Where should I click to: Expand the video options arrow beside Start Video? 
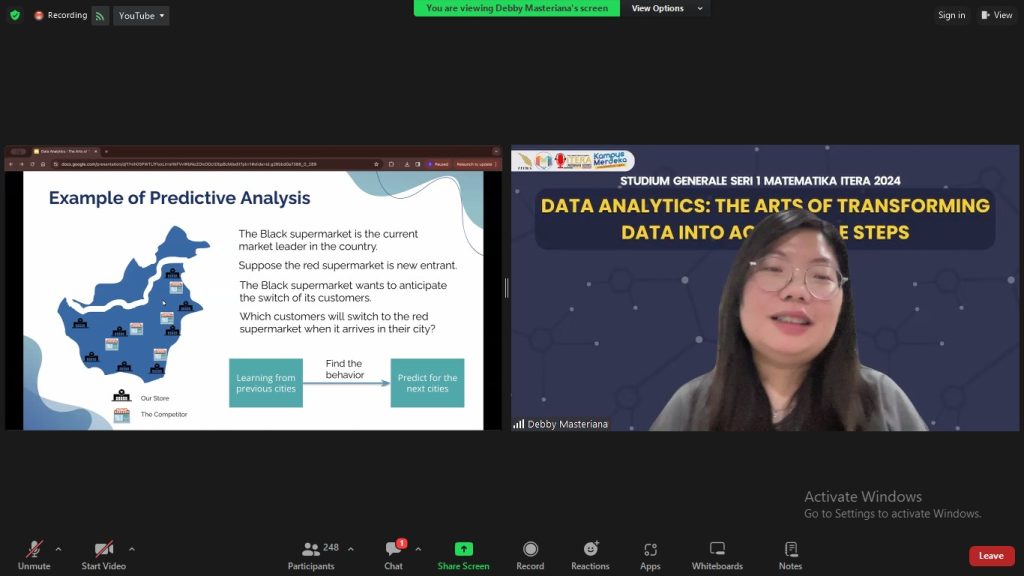pyautogui.click(x=131, y=549)
